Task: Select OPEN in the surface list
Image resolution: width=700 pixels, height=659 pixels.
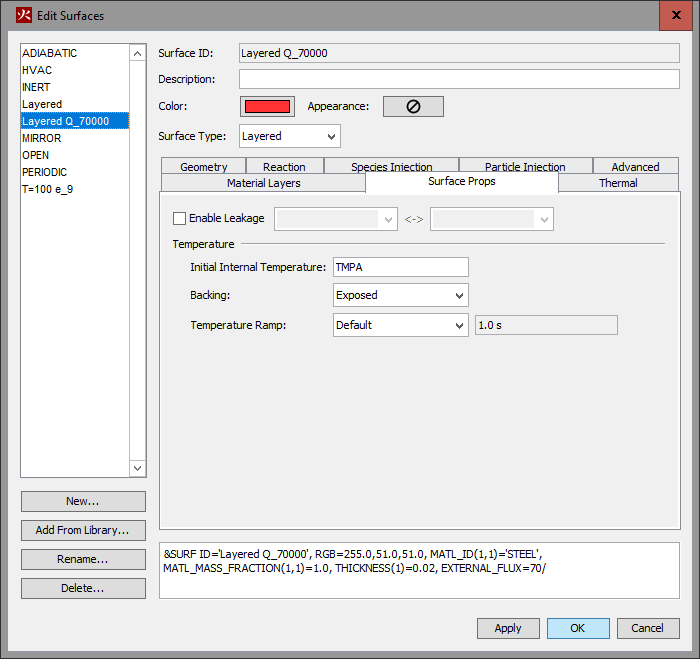Action: pos(75,155)
